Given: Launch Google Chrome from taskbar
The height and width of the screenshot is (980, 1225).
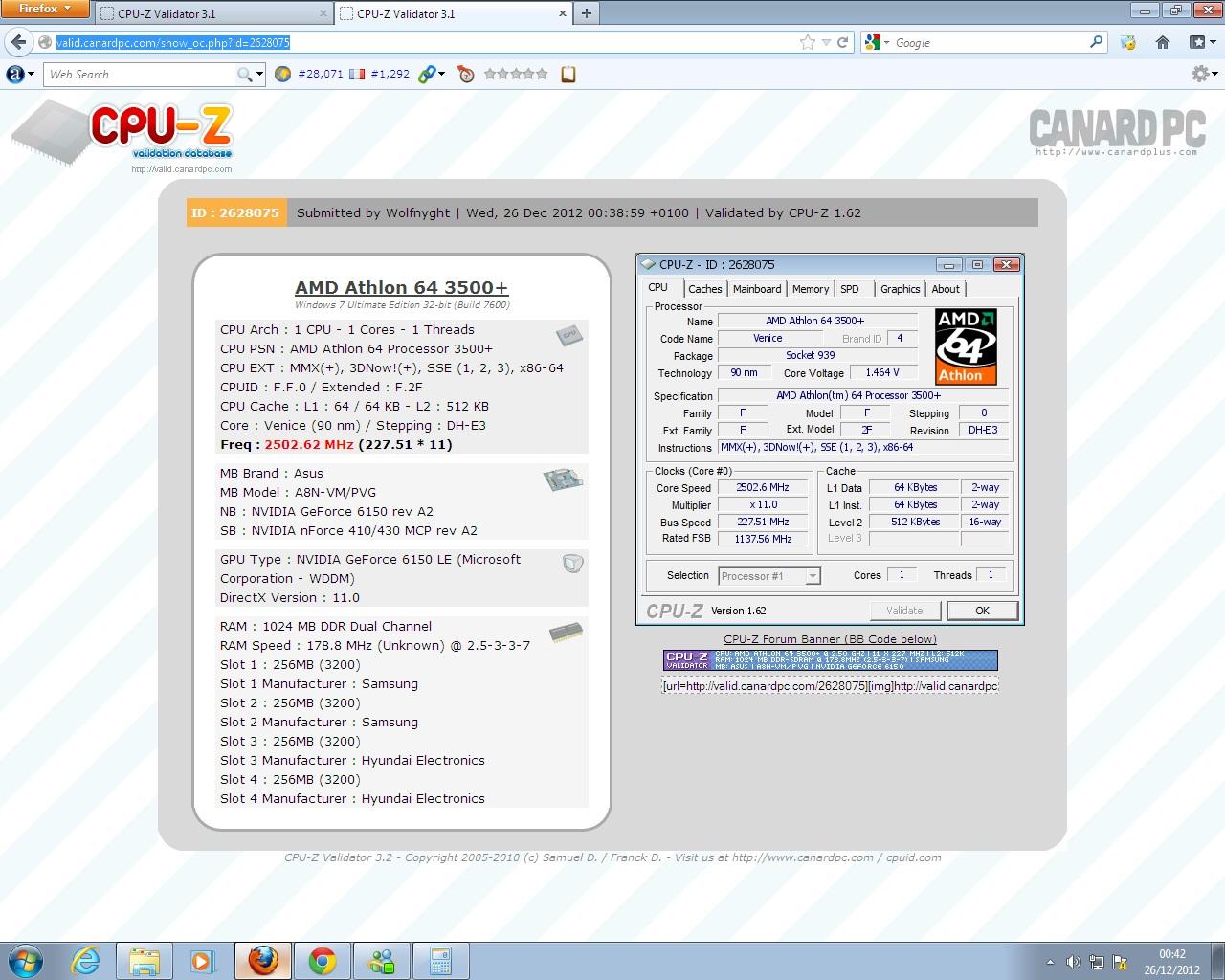Looking at the screenshot, I should [x=323, y=960].
